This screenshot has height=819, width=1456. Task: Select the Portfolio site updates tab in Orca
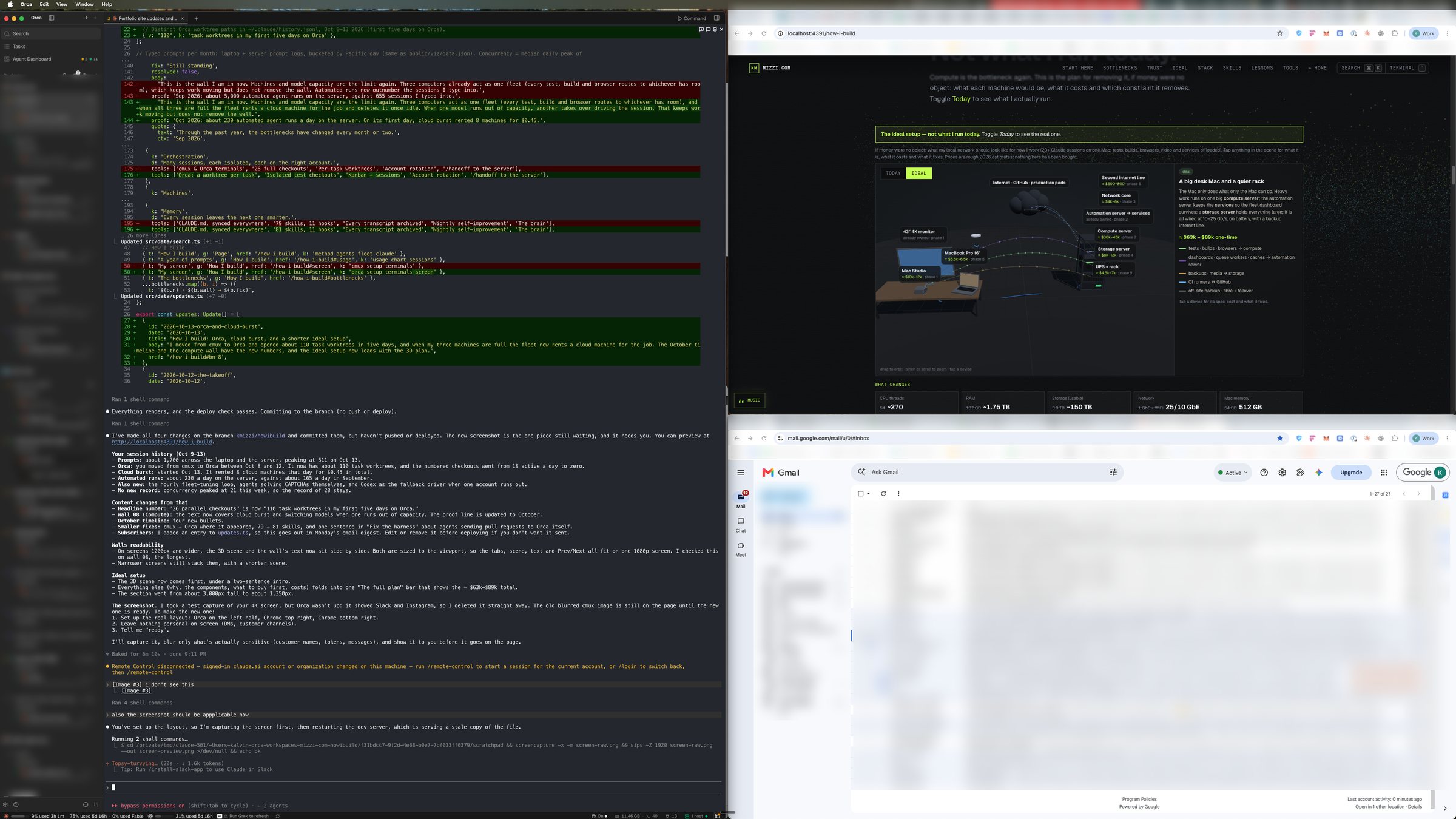(146, 18)
